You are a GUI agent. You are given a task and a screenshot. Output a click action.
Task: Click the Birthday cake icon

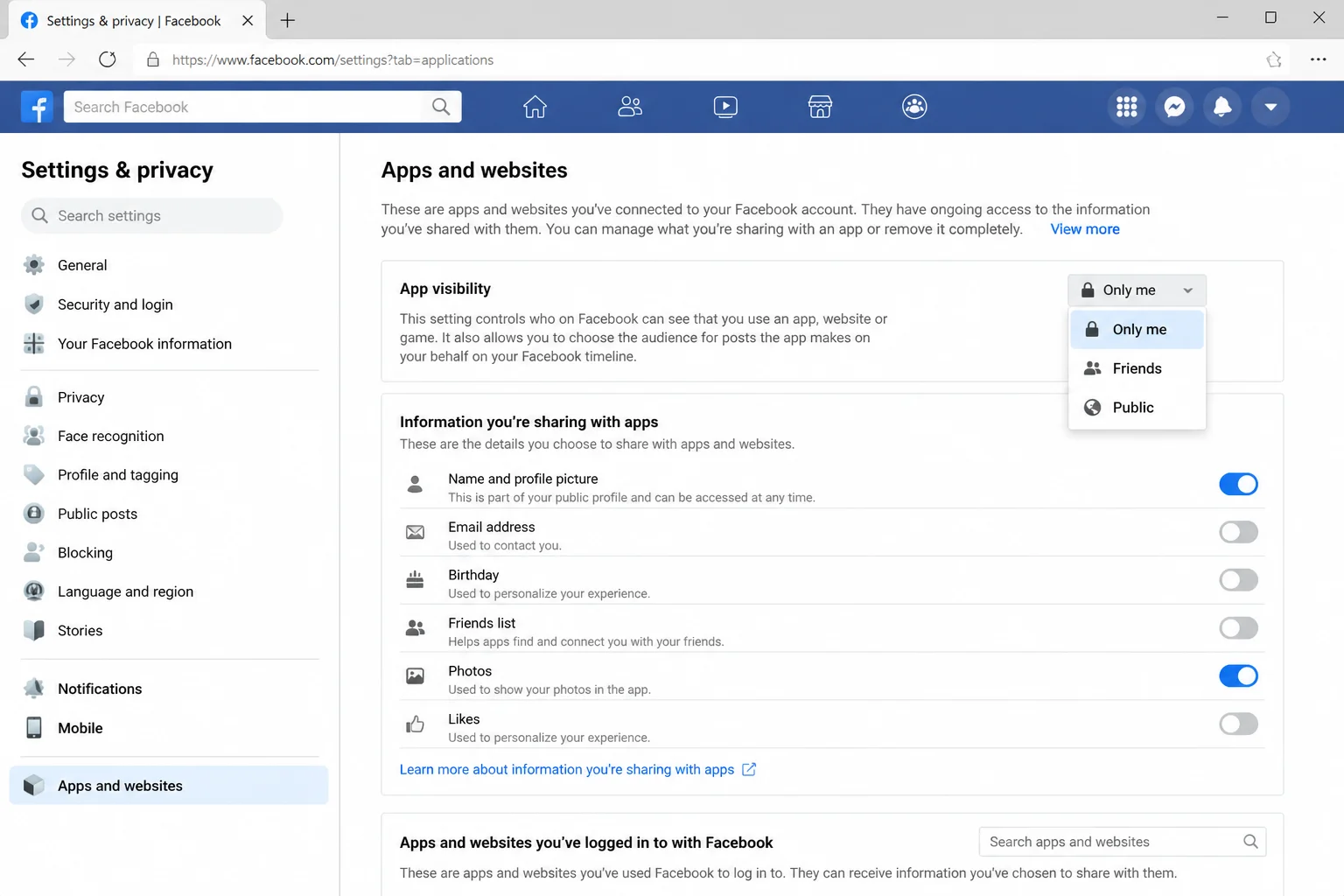coord(416,580)
